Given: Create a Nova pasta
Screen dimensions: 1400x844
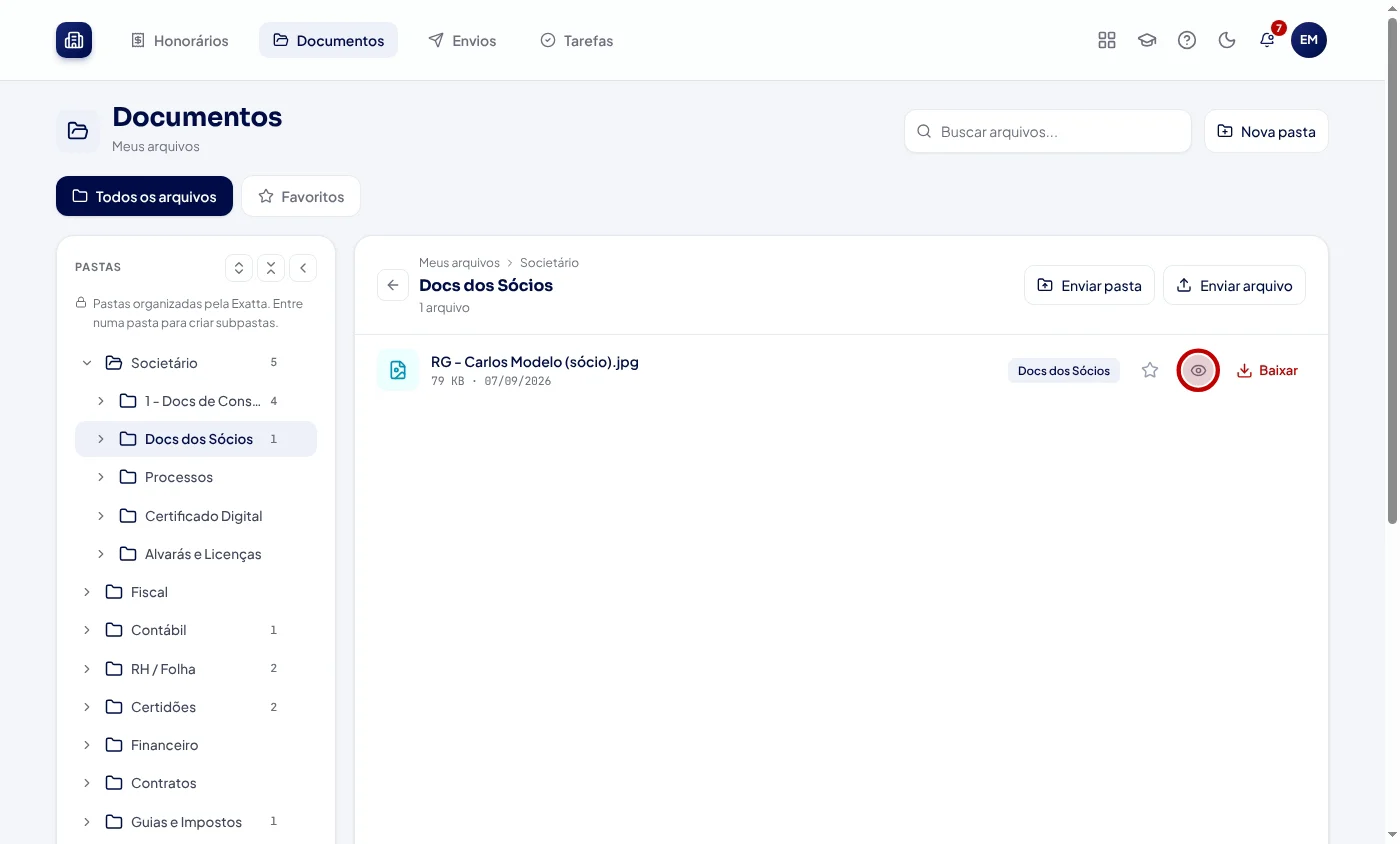Looking at the screenshot, I should pos(1266,131).
